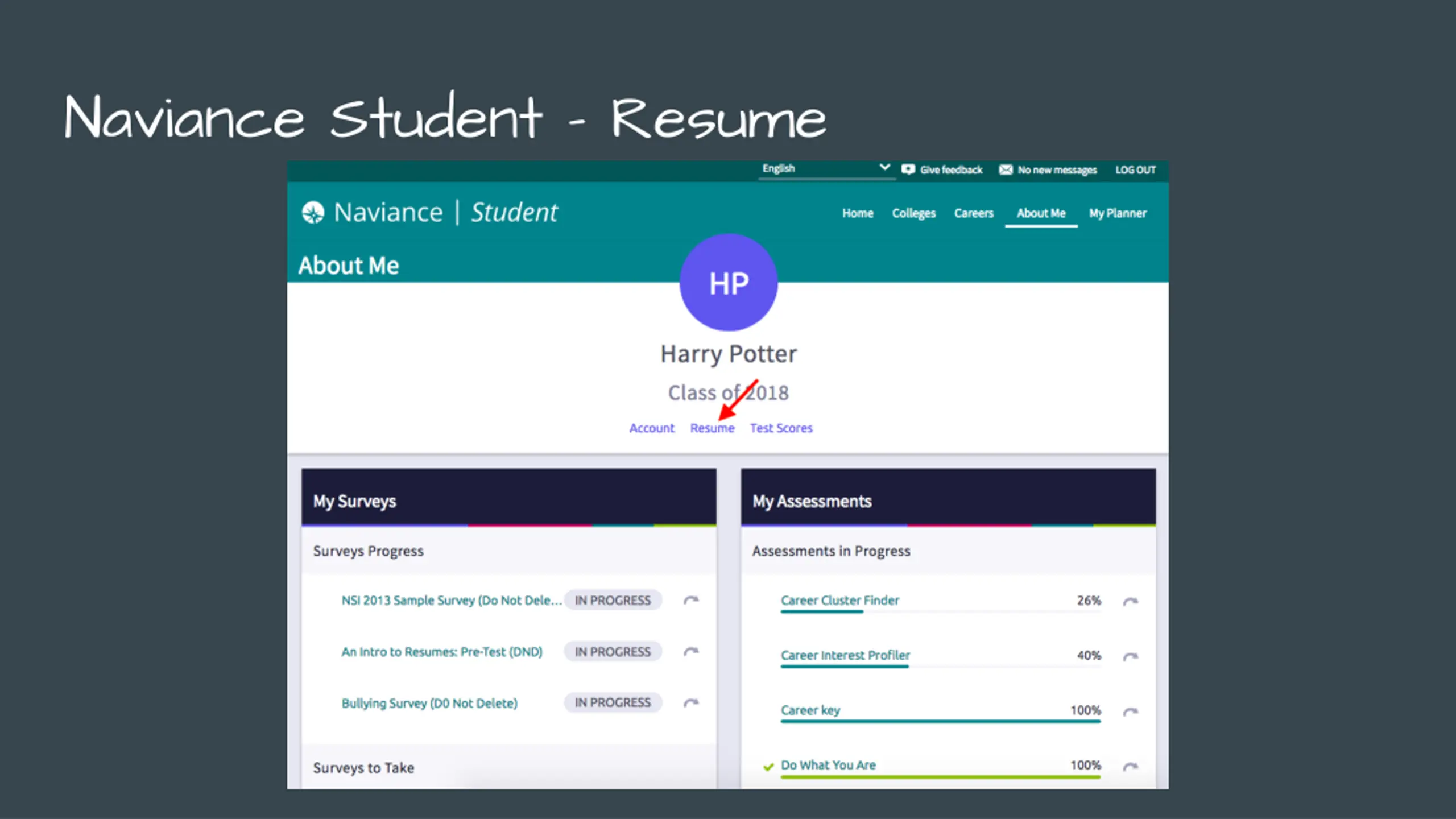Click the About Me page heading
Screen dimensions: 1456x819
(349, 266)
